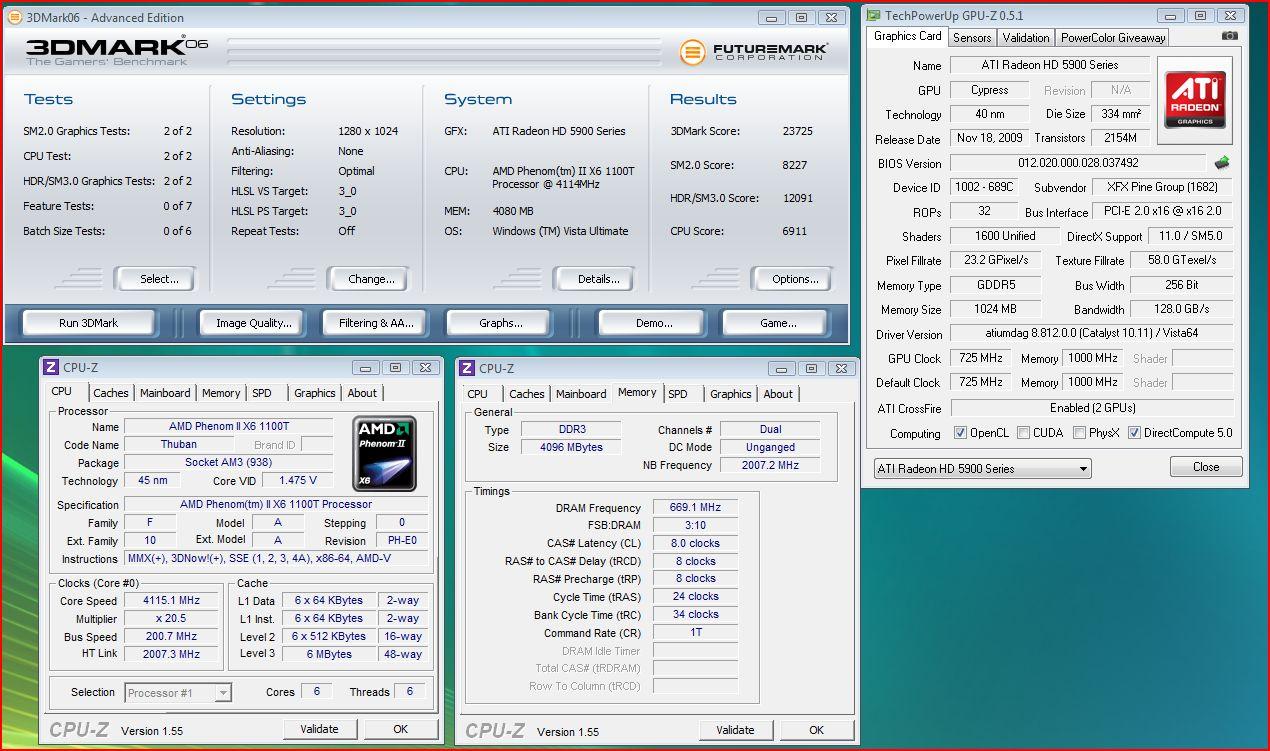The height and width of the screenshot is (751, 1270).
Task: Click the Options... results button
Action: 795,279
